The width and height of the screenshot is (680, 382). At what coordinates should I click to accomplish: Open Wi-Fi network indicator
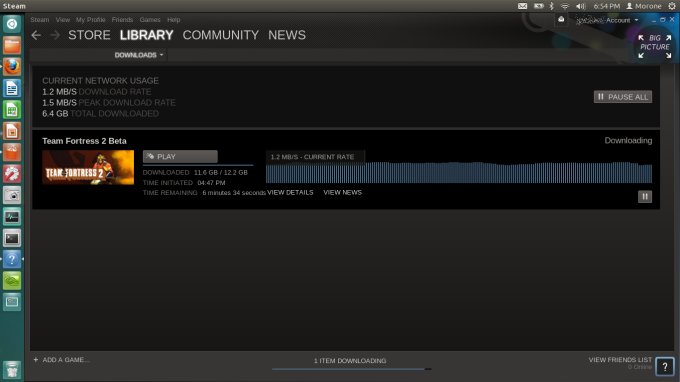(x=565, y=6)
